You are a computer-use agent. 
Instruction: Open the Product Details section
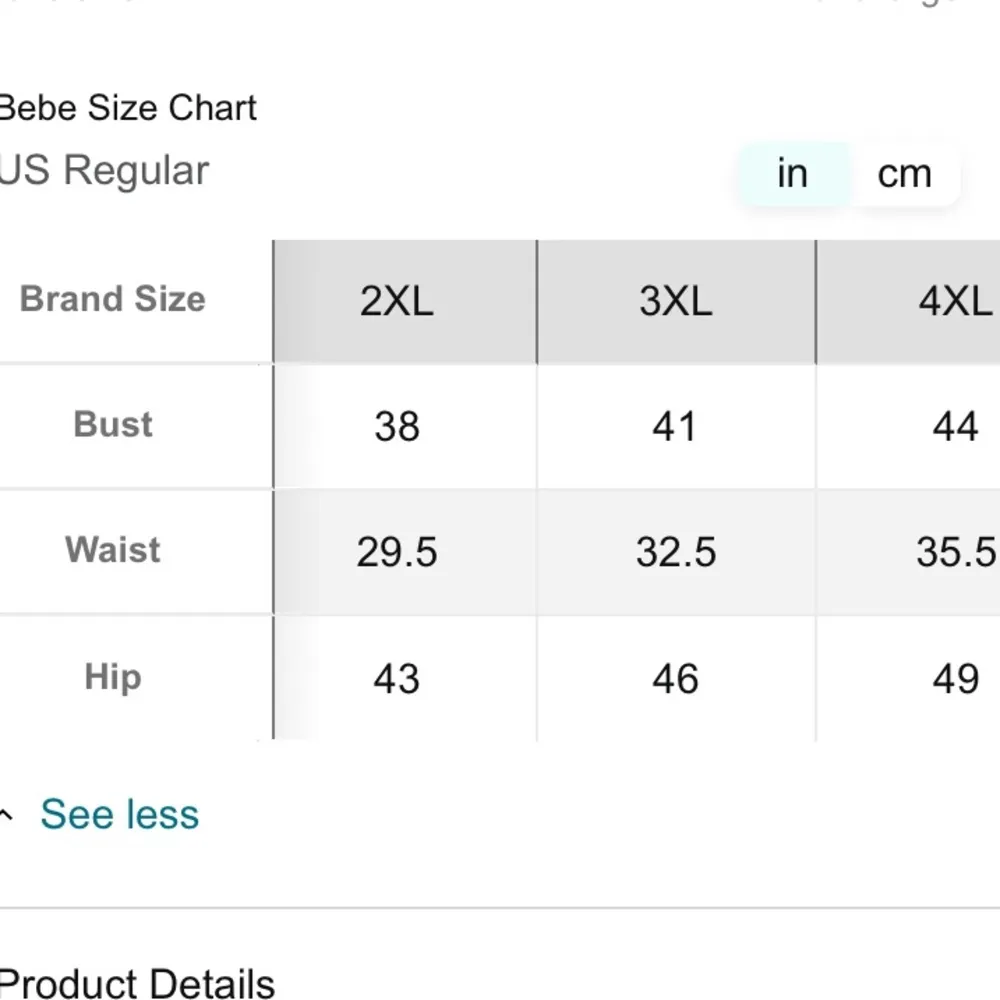pos(137,984)
